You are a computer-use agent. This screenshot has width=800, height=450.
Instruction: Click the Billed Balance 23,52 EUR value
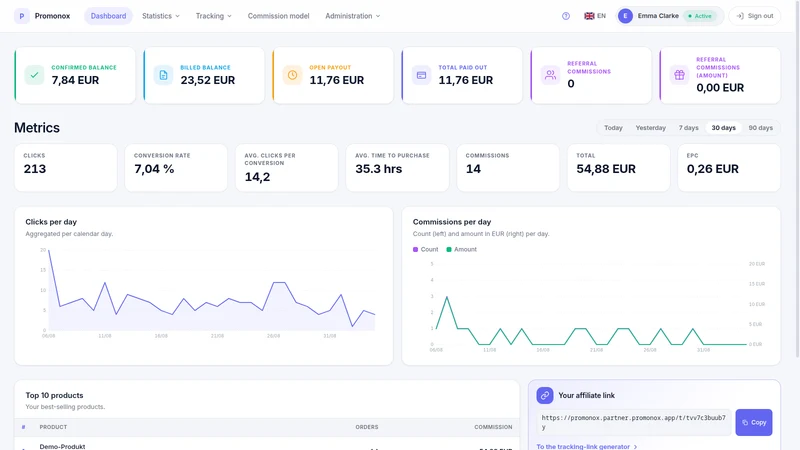point(208,80)
